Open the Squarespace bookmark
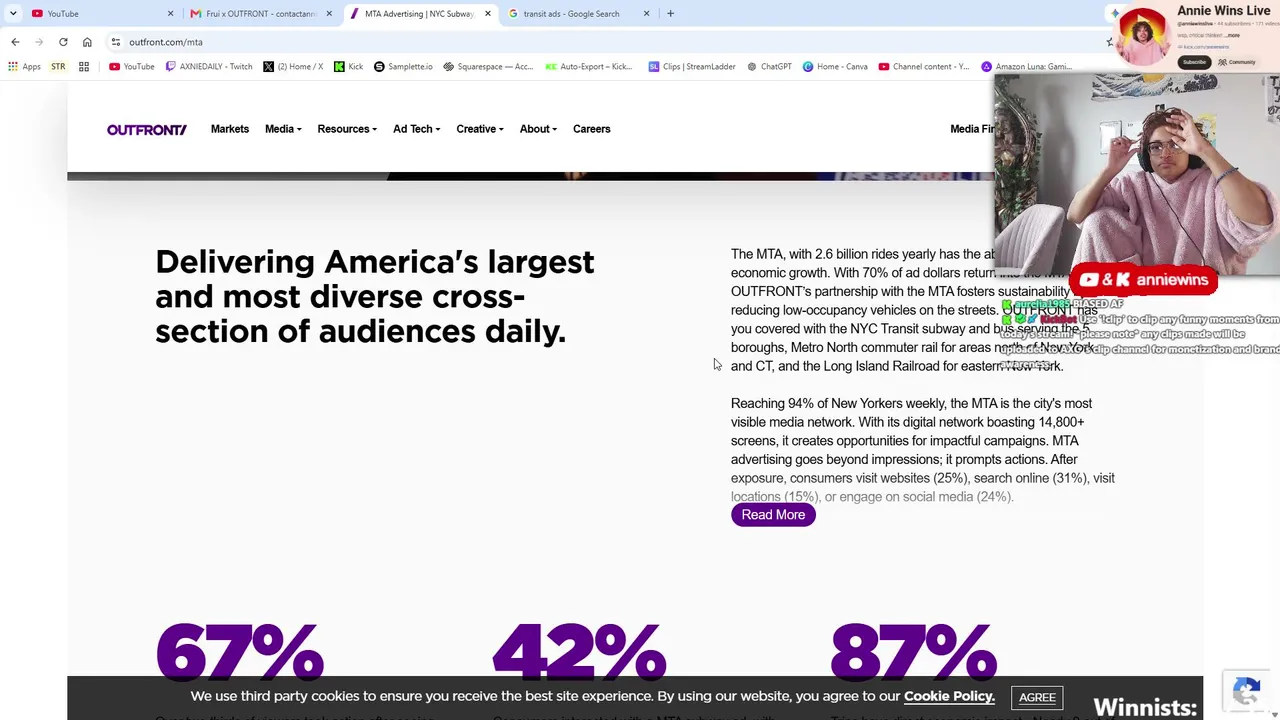 click(488, 67)
